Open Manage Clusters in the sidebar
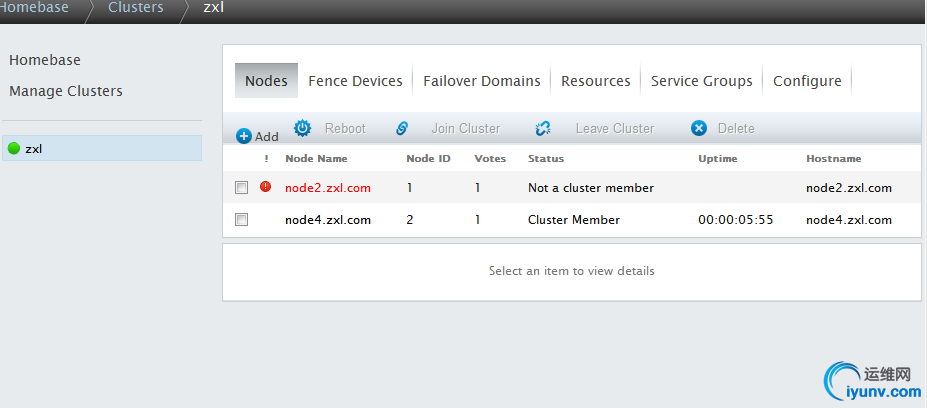Image resolution: width=927 pixels, height=408 pixels. [66, 91]
